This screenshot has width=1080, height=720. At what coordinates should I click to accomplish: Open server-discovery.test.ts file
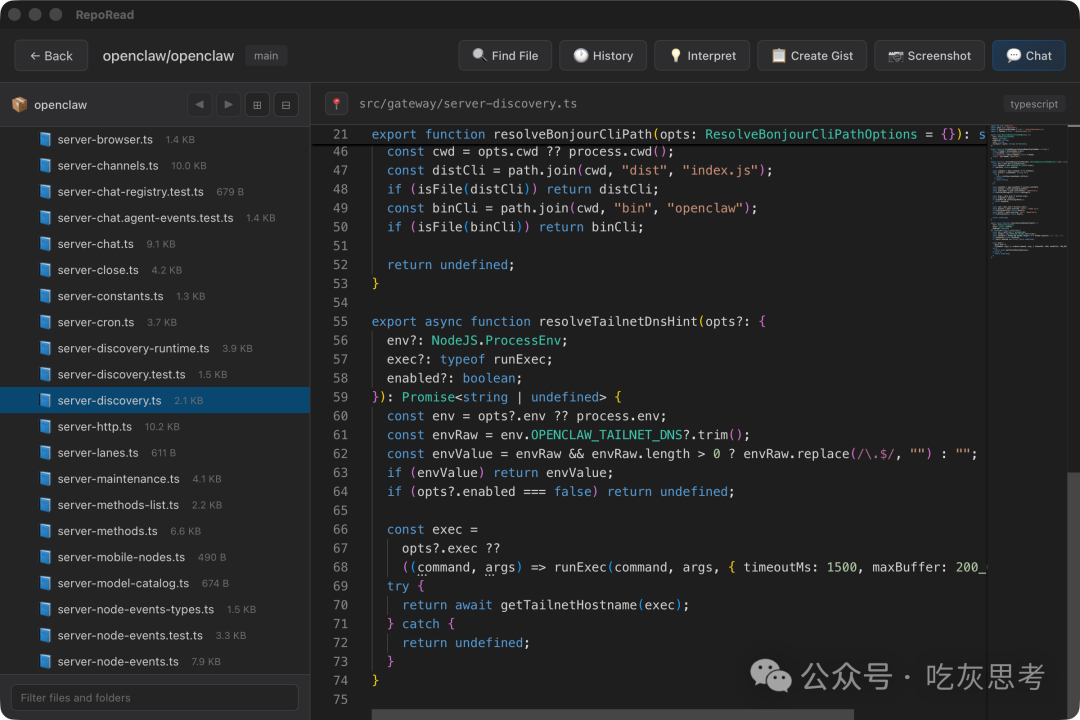(x=155, y=375)
